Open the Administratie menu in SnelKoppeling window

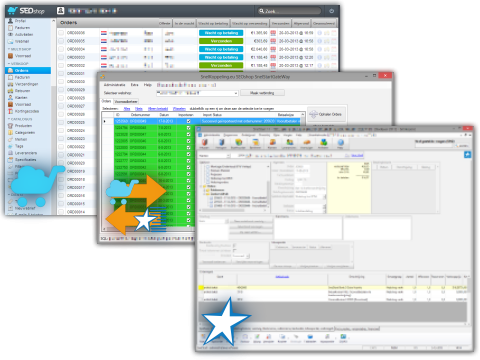click(114, 85)
